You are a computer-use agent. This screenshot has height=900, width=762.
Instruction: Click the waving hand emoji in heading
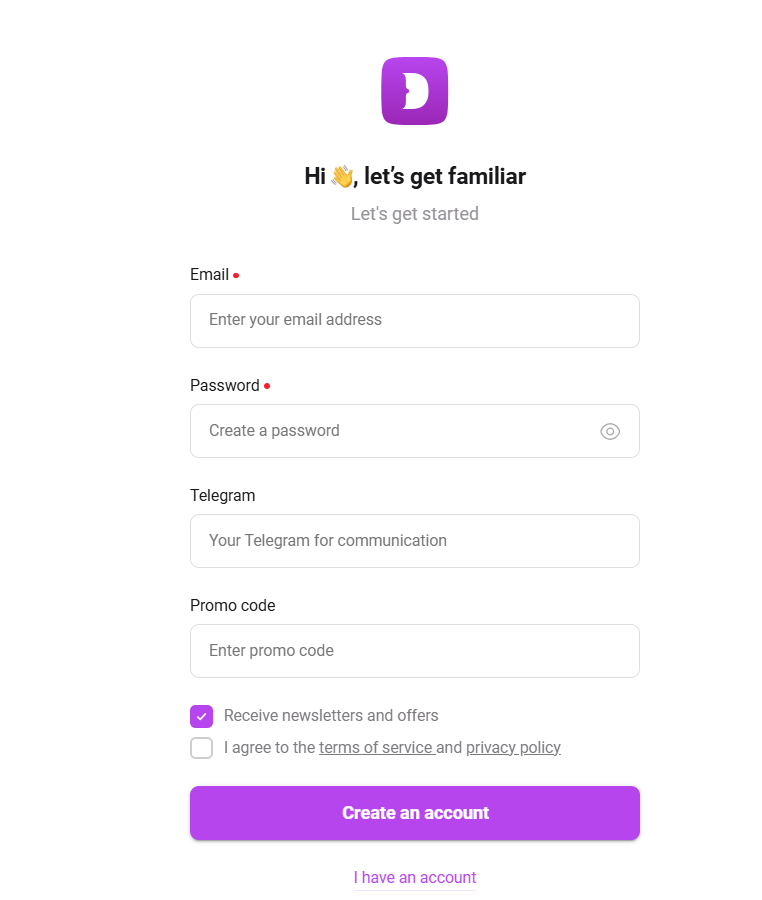[342, 177]
